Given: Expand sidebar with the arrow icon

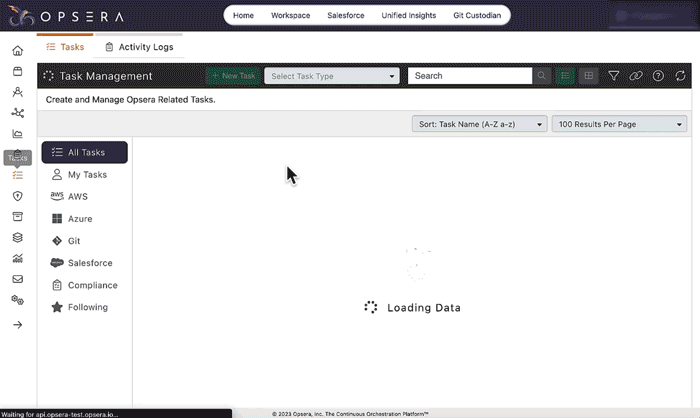Looking at the screenshot, I should 17,325.
